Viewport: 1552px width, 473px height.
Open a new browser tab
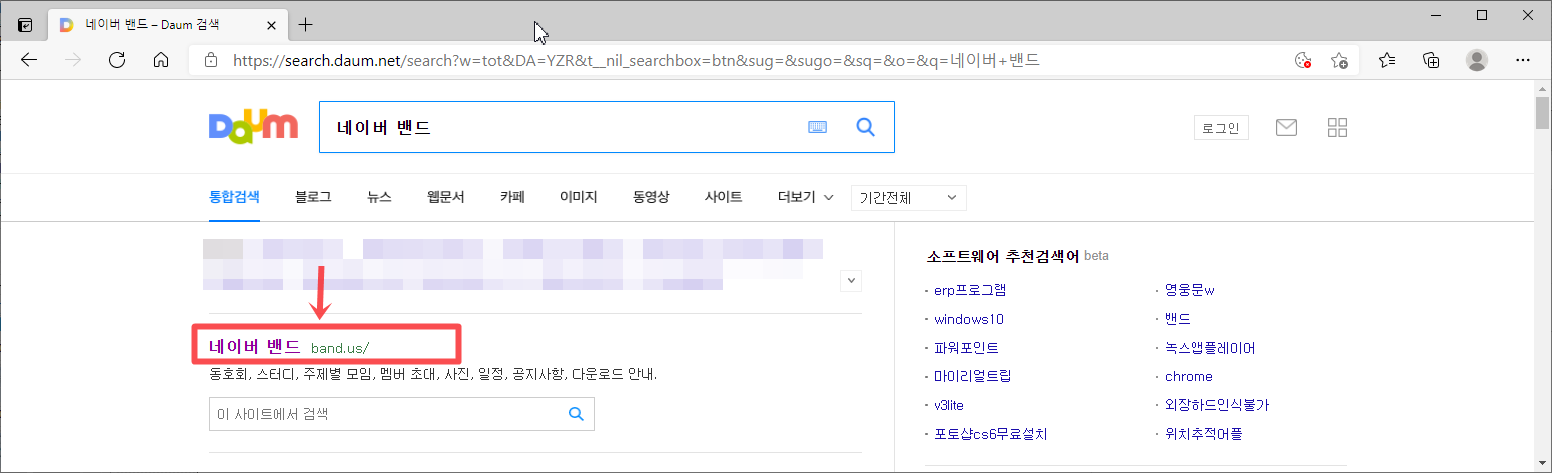click(306, 24)
